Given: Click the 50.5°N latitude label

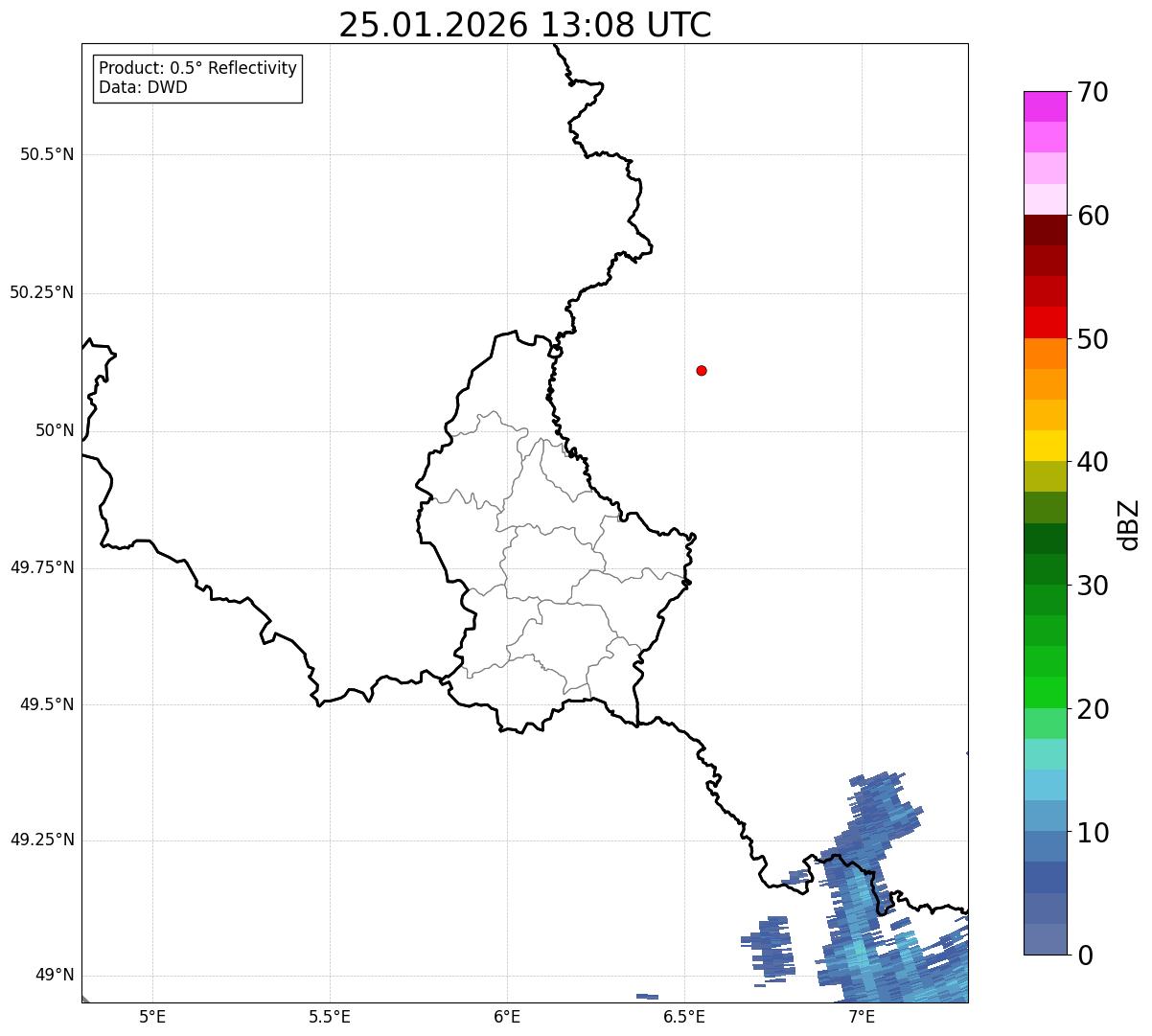Looking at the screenshot, I should click(x=47, y=154).
